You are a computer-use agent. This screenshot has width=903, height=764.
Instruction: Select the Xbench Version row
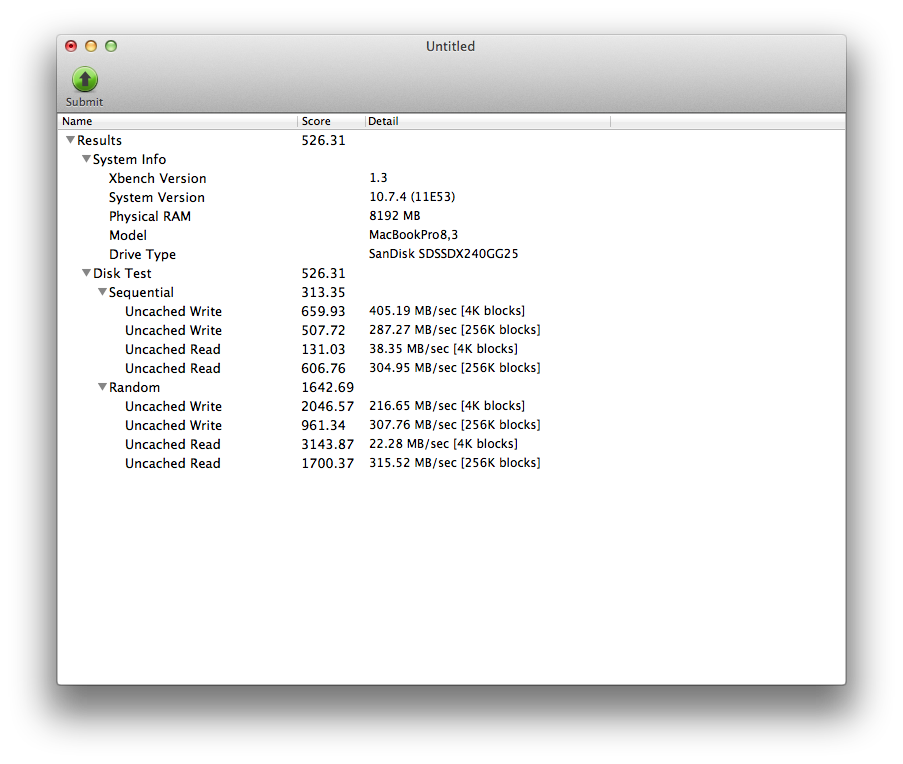(x=452, y=178)
